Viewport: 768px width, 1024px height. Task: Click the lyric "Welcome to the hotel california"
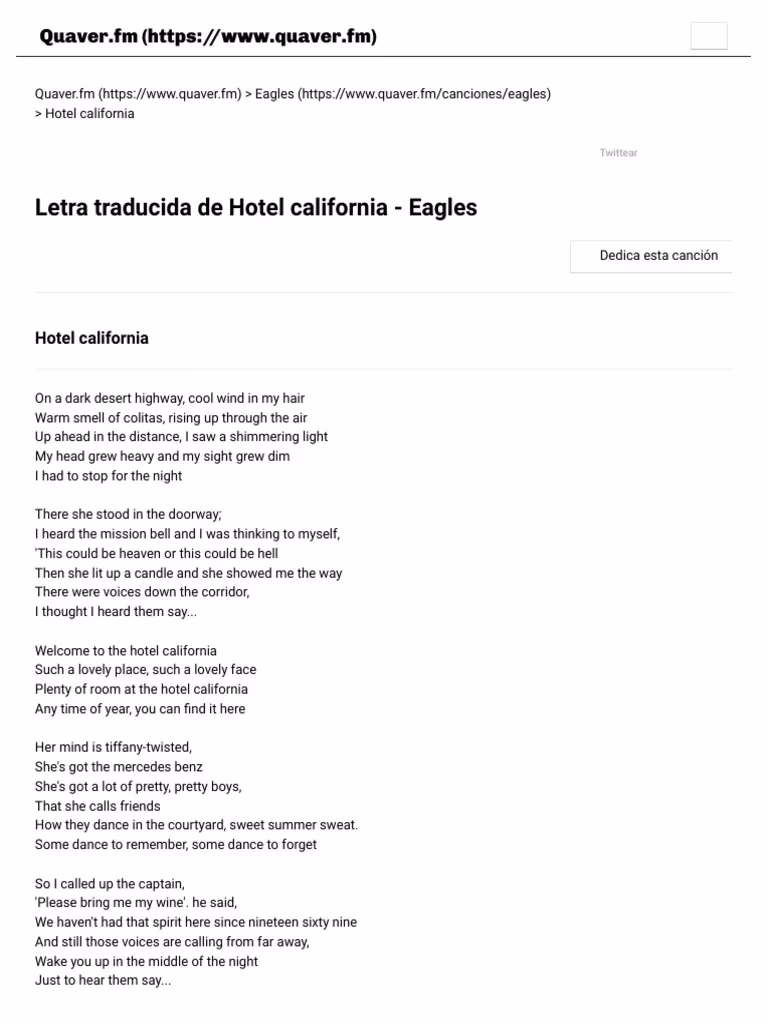[126, 650]
